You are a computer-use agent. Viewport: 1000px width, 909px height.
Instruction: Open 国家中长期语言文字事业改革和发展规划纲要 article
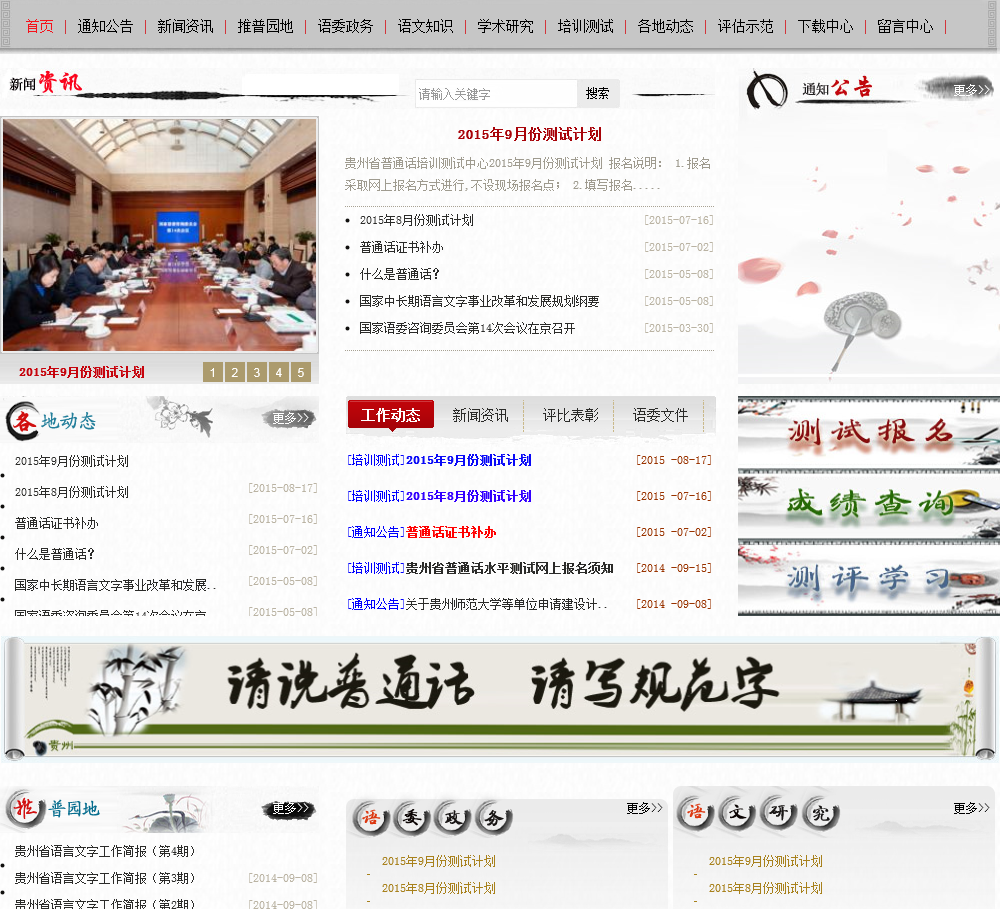(479, 302)
